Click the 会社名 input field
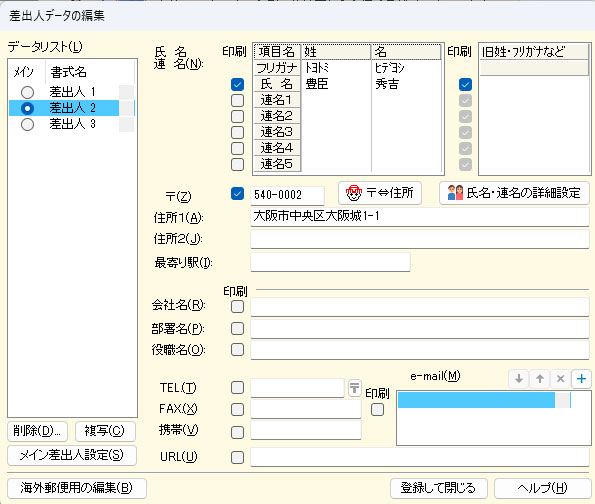Viewport: 595px width, 504px height. point(420,307)
